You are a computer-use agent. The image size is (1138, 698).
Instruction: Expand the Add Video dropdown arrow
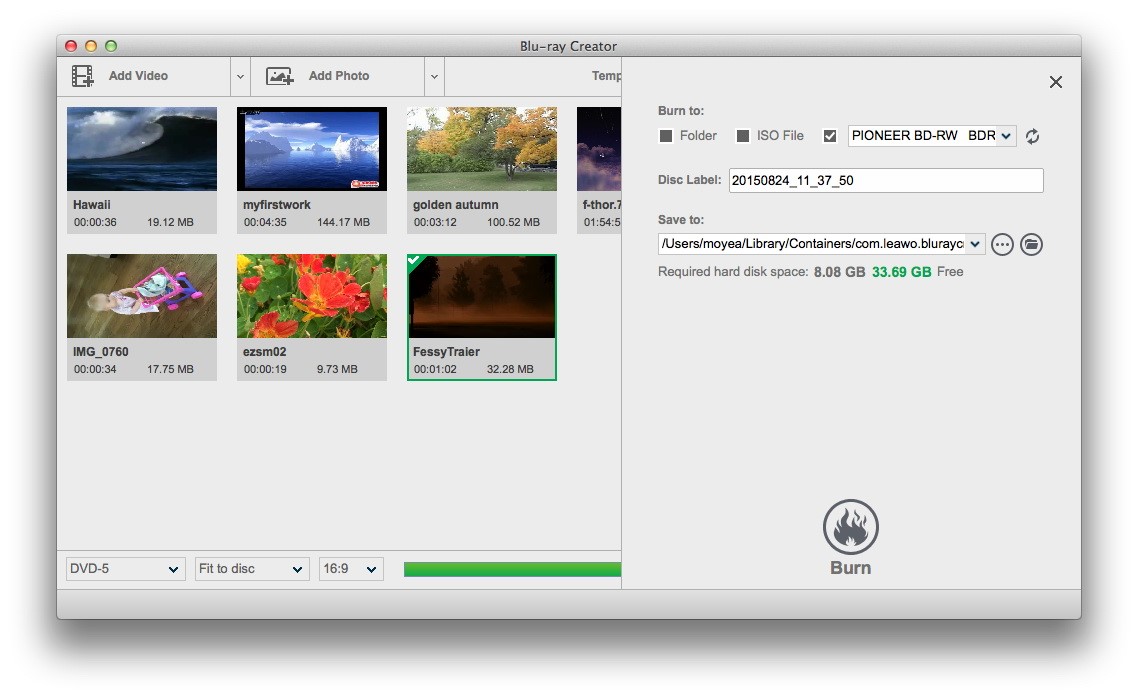(x=240, y=76)
